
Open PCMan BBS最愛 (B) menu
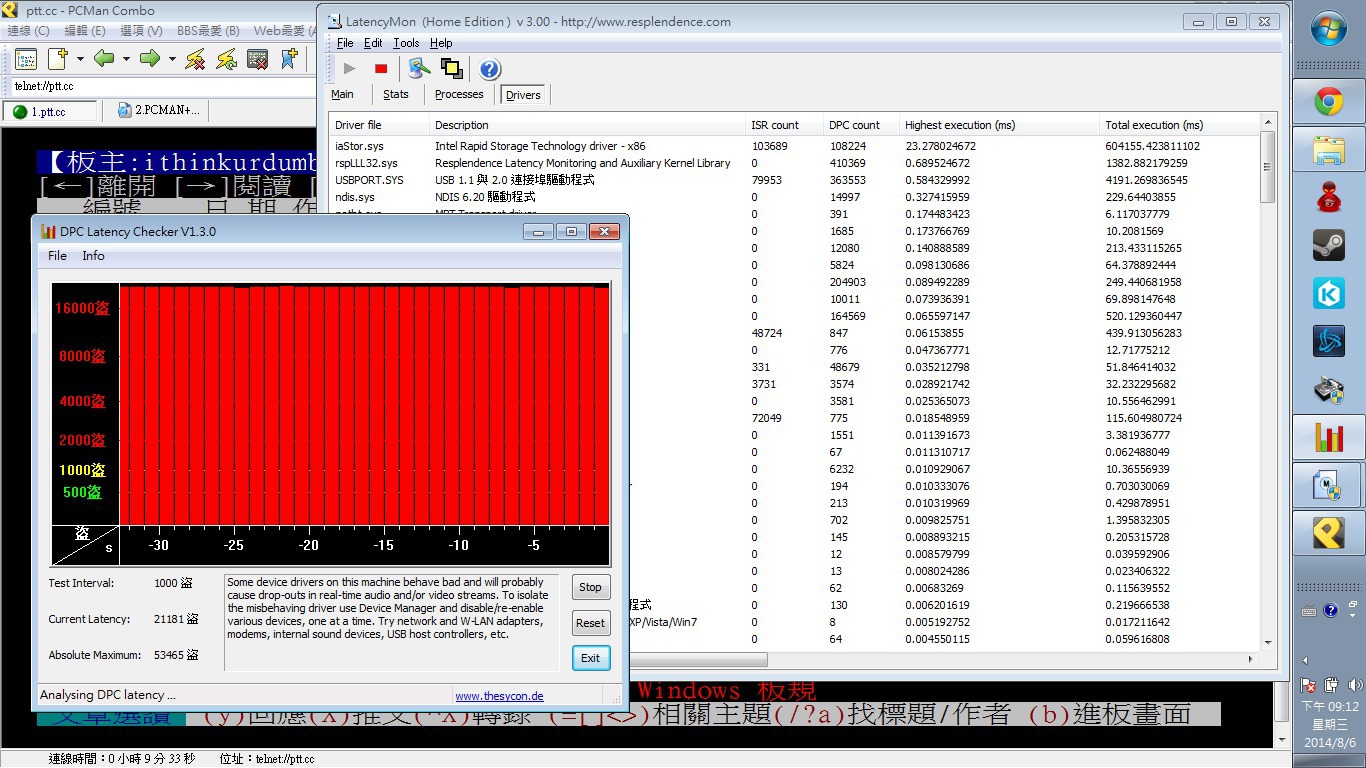click(x=208, y=31)
